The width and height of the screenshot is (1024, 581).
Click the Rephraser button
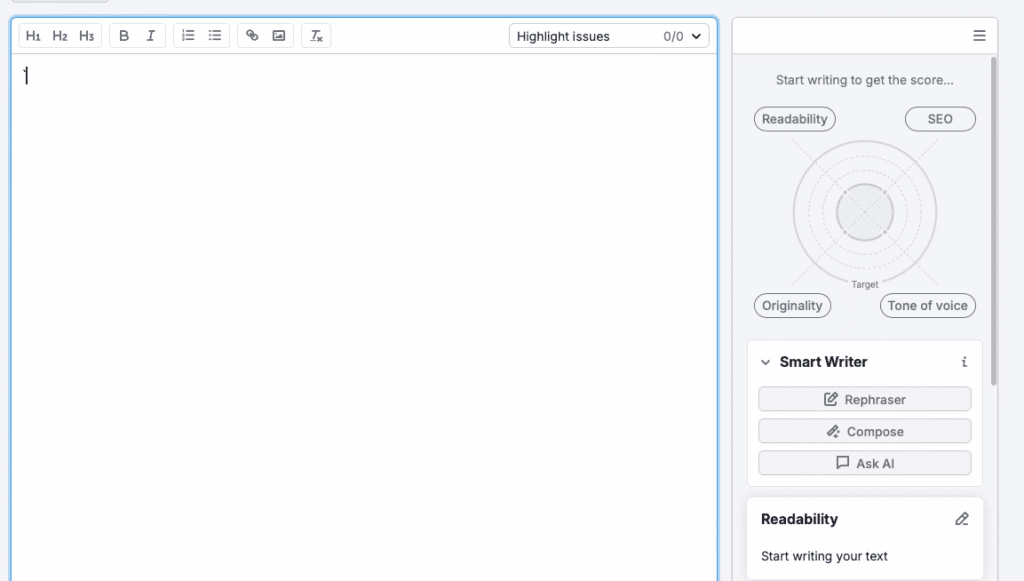pos(864,399)
